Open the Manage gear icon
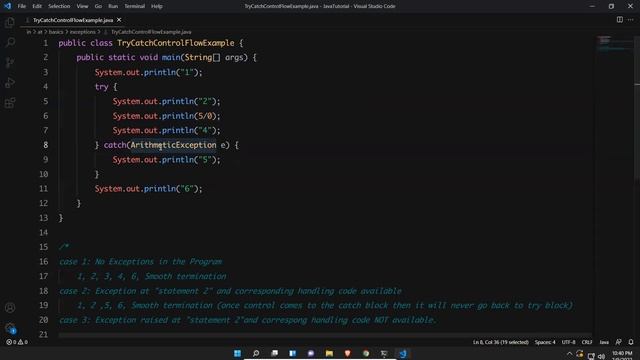Screen dimensions: 640x360 point(10,328)
